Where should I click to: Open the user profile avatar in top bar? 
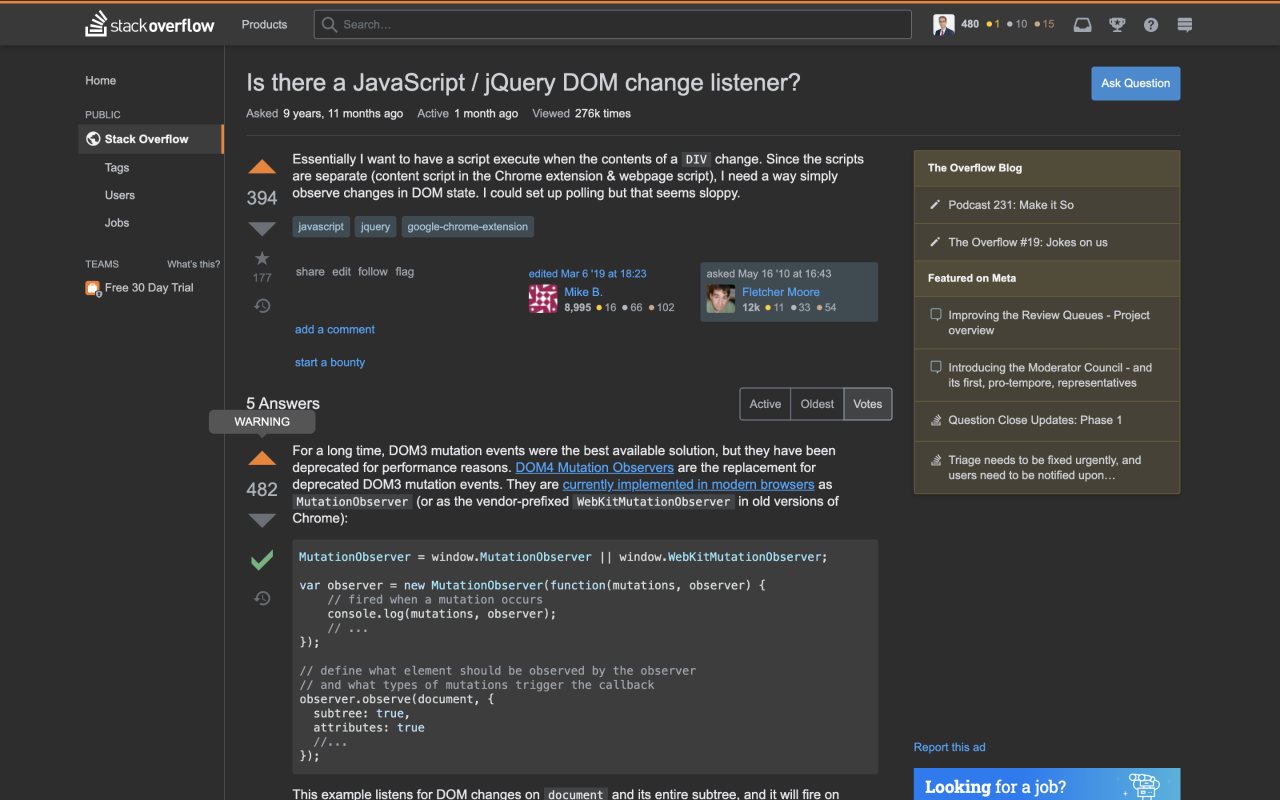pyautogui.click(x=944, y=24)
